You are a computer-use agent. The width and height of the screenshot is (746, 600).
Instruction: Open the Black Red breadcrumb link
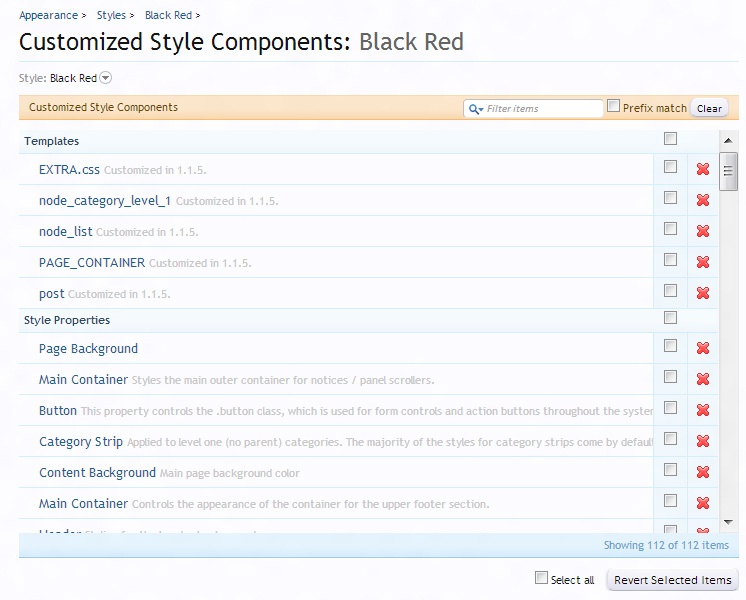[168, 15]
